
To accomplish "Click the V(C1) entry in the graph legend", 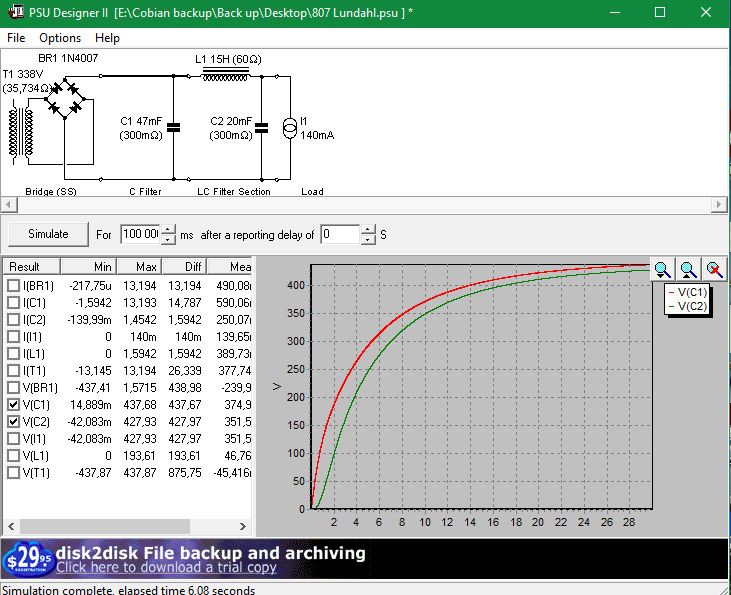I will pyautogui.click(x=688, y=292).
